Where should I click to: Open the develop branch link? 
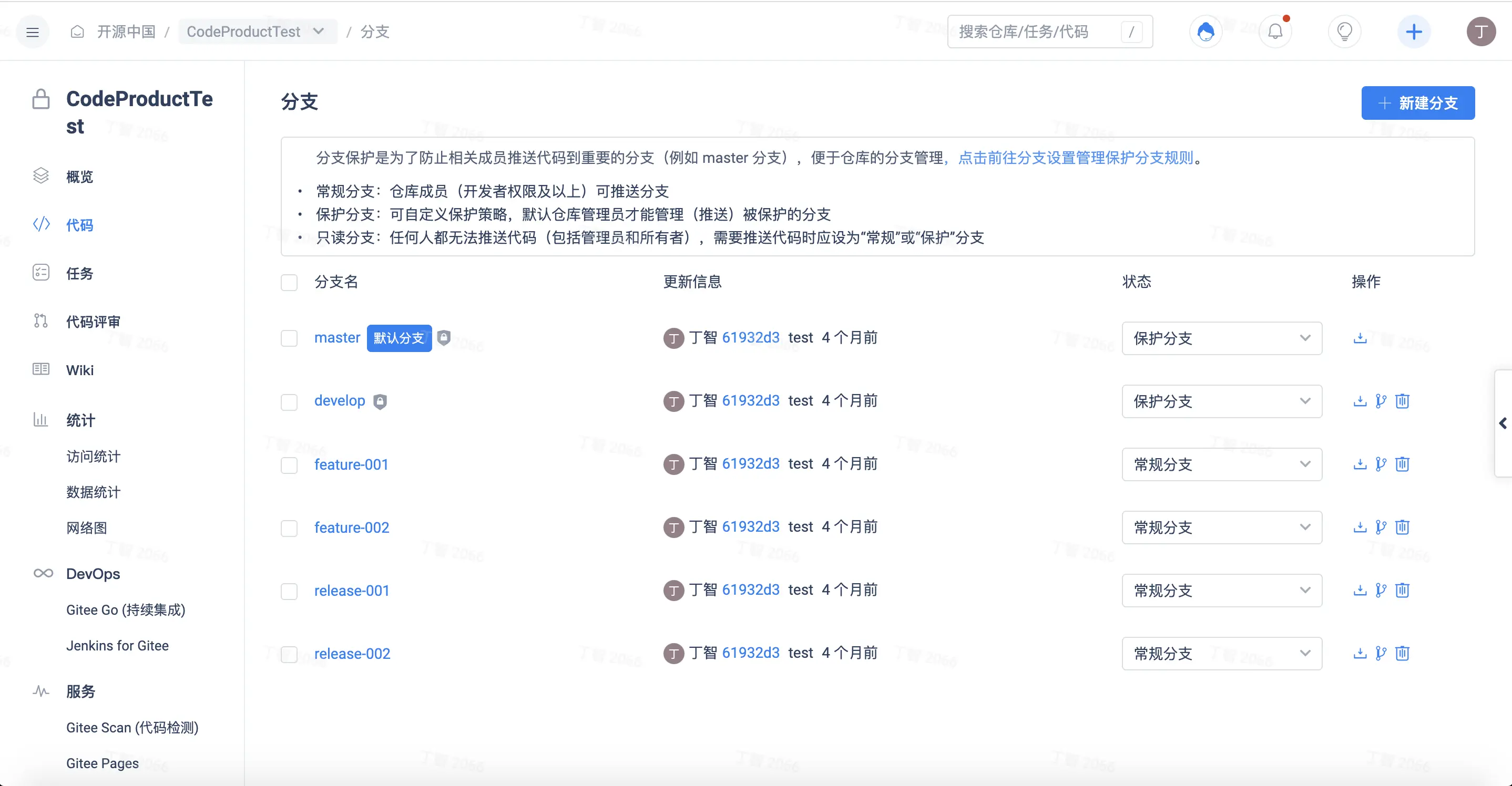coord(339,401)
